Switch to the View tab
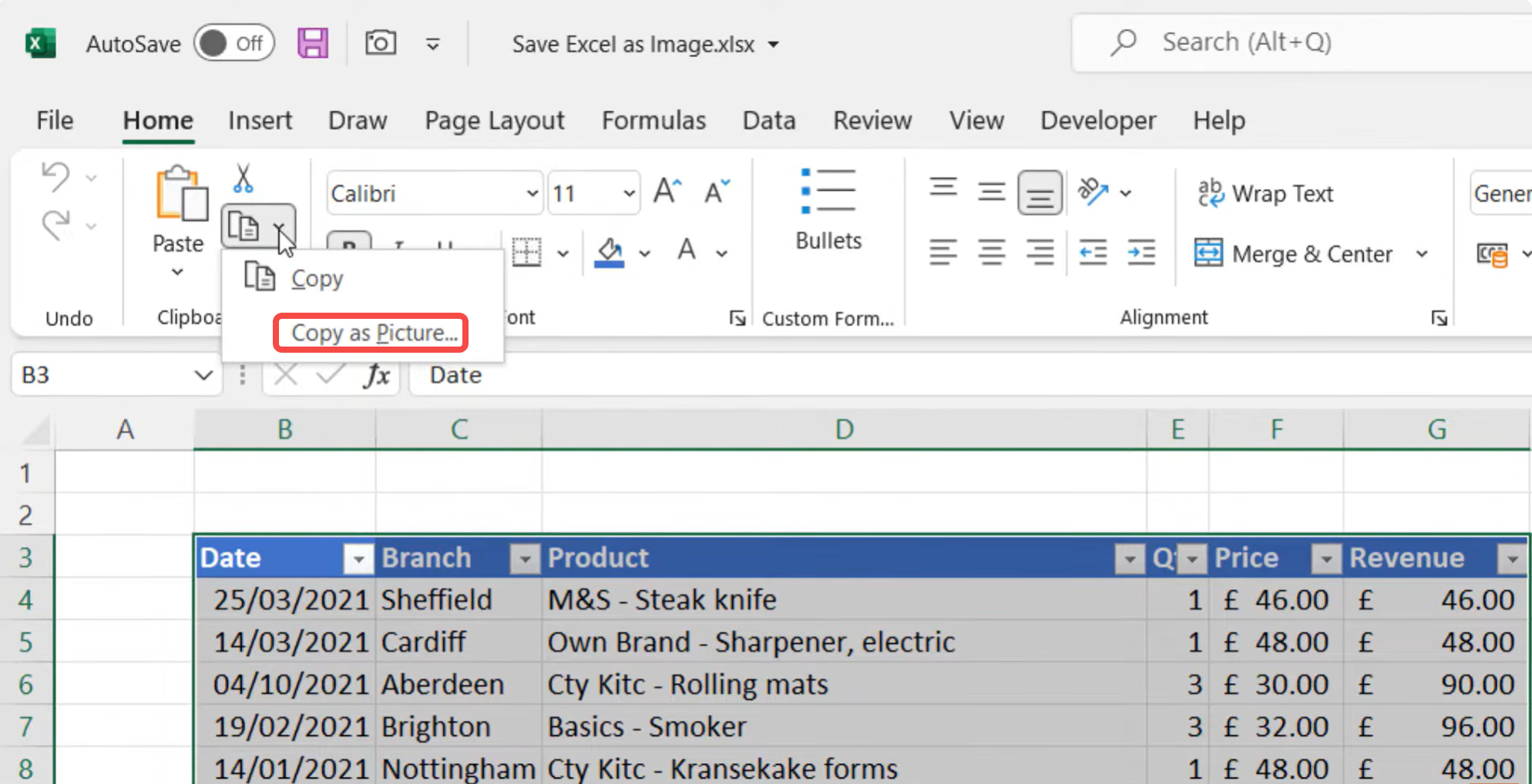Viewport: 1532px width, 784px height. pos(976,120)
